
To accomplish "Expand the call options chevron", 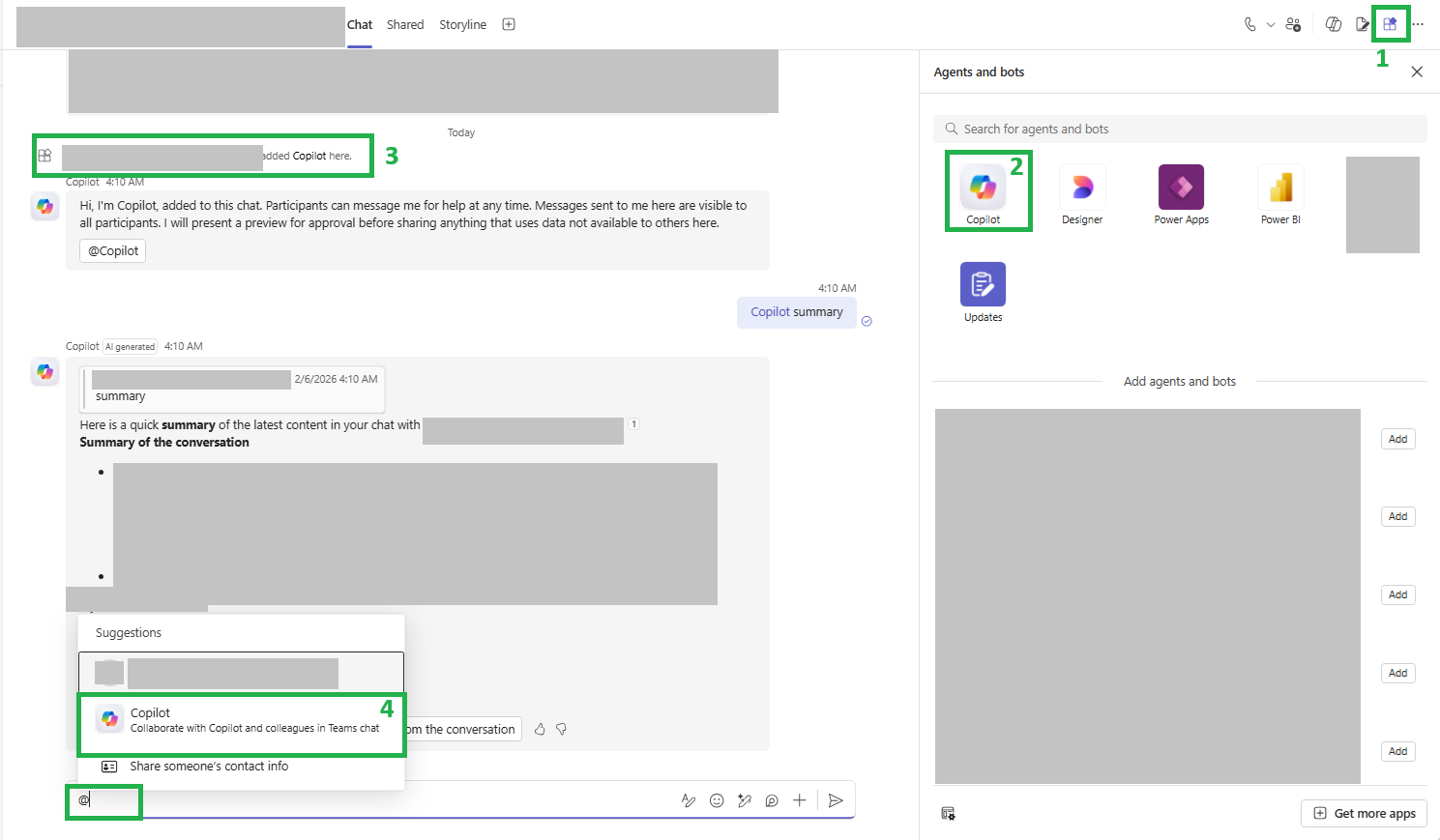I will [x=1271, y=25].
